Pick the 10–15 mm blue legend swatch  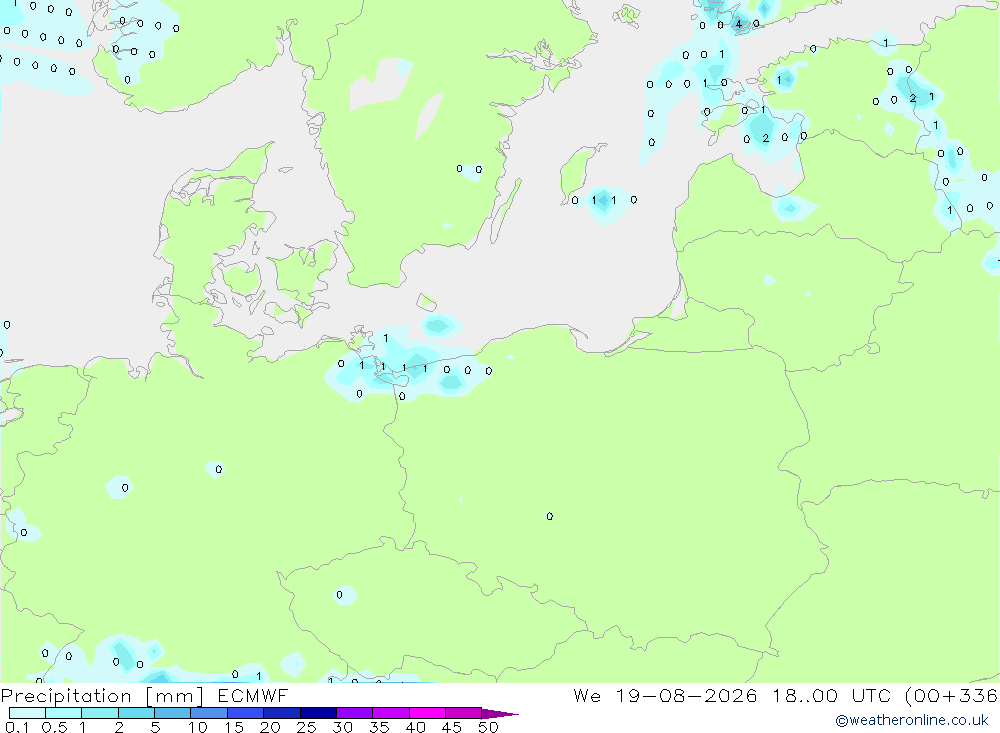pos(209,713)
